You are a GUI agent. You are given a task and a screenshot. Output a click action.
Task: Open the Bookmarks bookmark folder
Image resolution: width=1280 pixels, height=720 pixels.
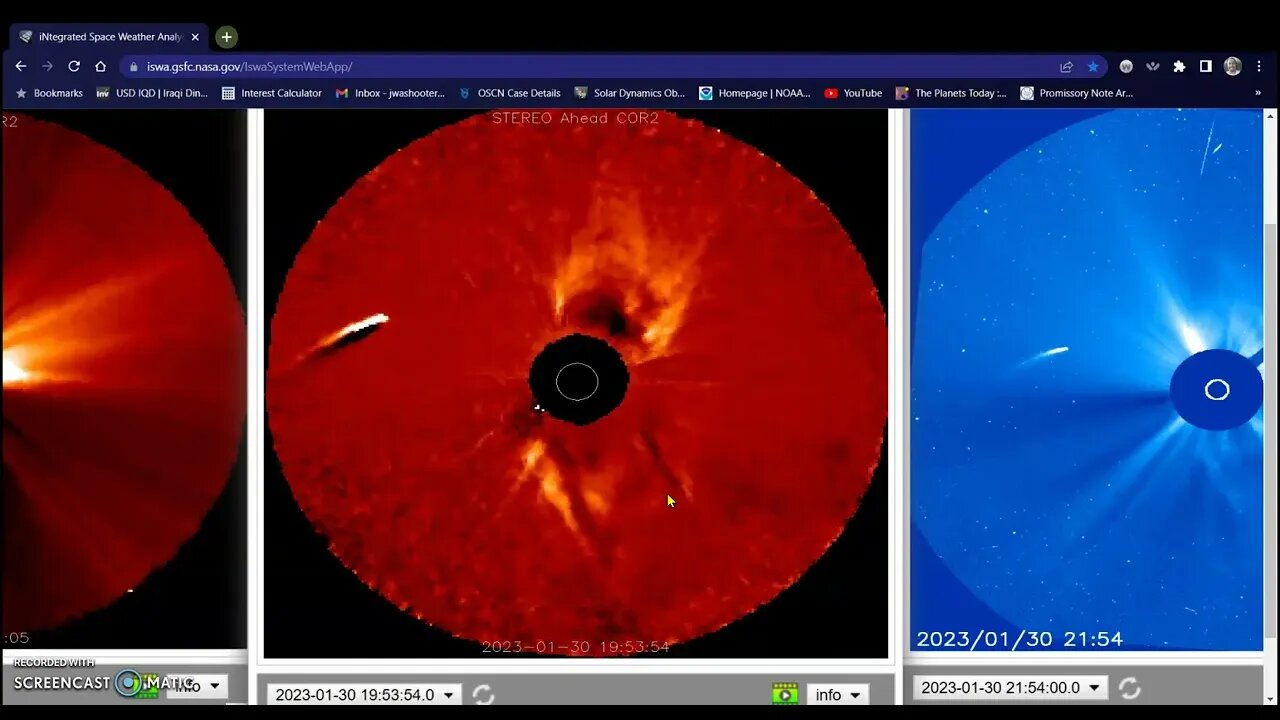49,93
